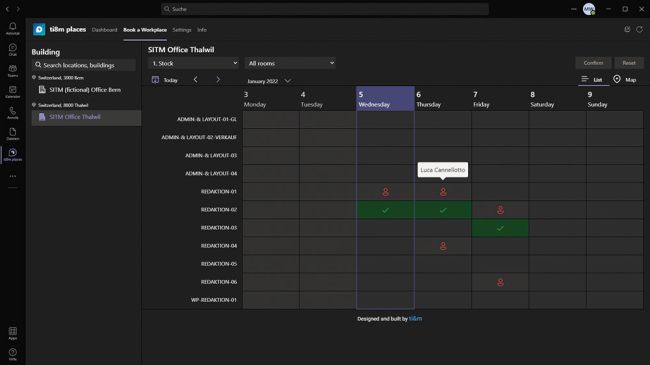Click the Confirm button
The height and width of the screenshot is (365, 650).
point(593,63)
